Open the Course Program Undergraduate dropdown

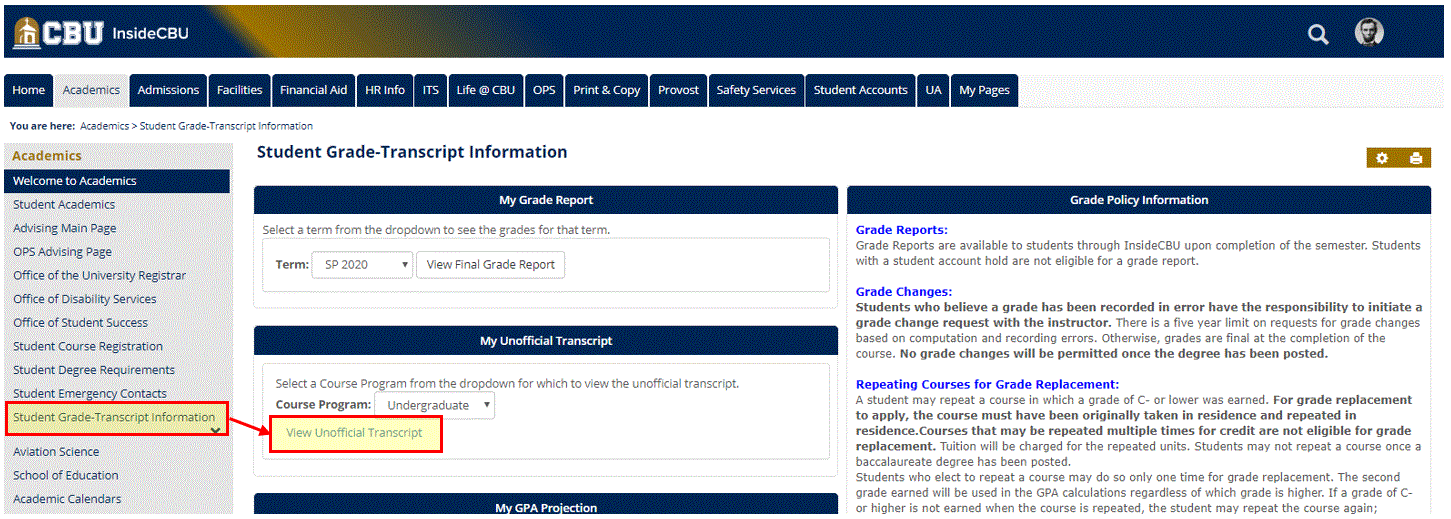[x=435, y=405]
